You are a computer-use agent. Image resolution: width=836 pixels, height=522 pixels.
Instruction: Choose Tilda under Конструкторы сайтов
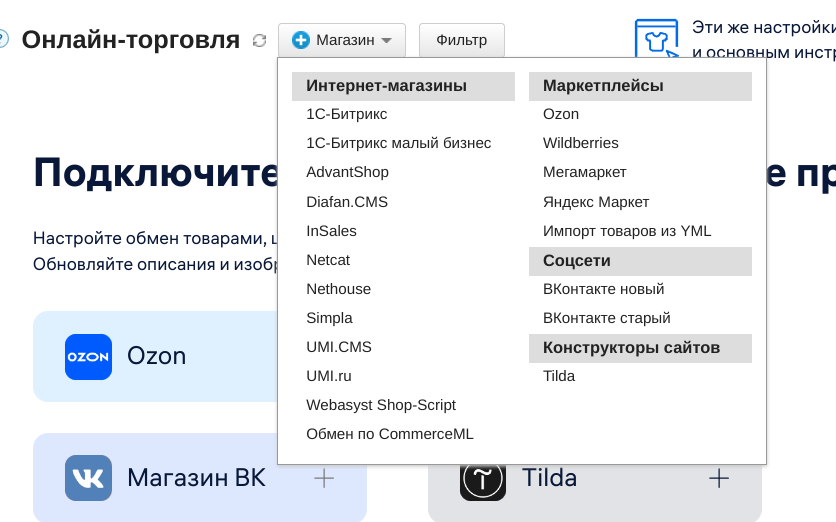coord(559,376)
